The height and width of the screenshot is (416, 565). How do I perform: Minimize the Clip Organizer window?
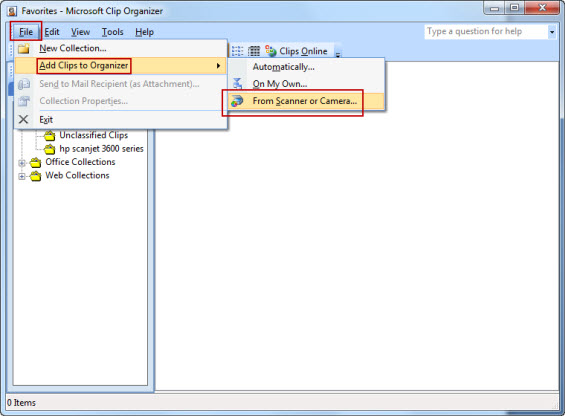[x=494, y=8]
